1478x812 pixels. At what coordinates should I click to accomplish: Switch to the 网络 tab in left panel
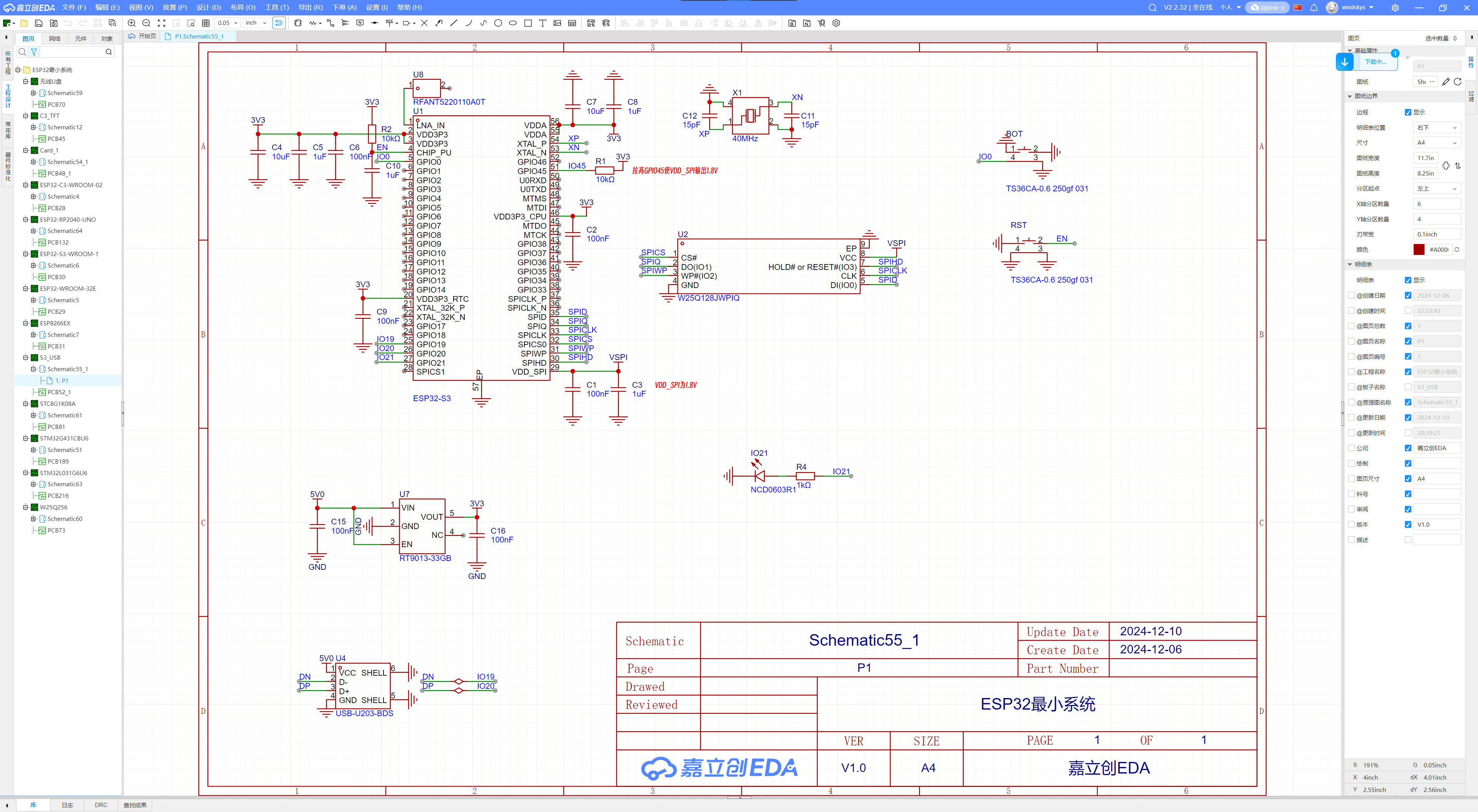coord(55,39)
